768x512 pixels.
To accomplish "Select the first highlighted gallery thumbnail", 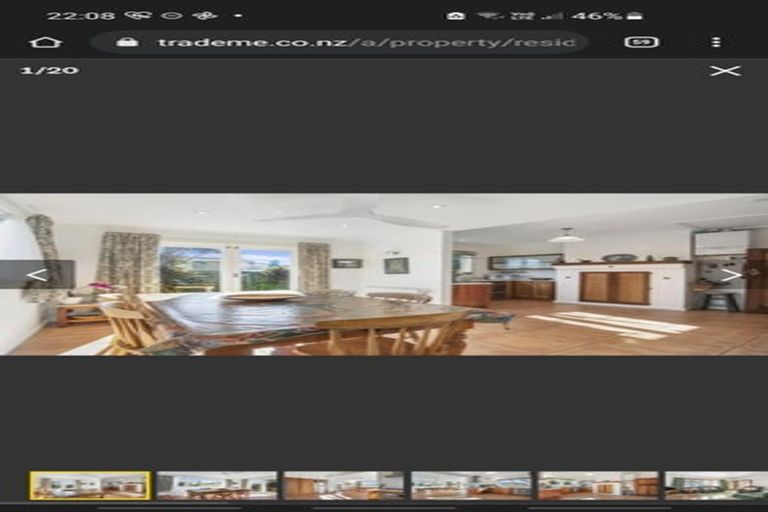I will pyautogui.click(x=90, y=486).
